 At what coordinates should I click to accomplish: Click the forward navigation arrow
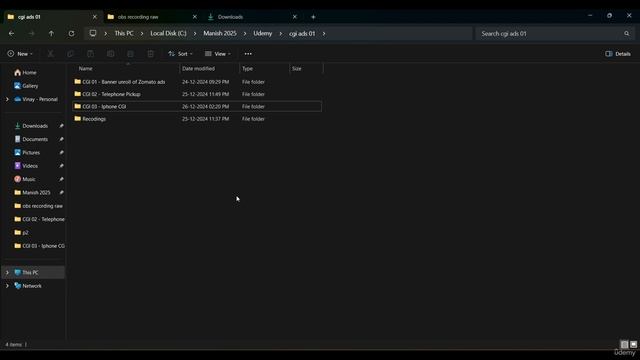click(x=31, y=33)
